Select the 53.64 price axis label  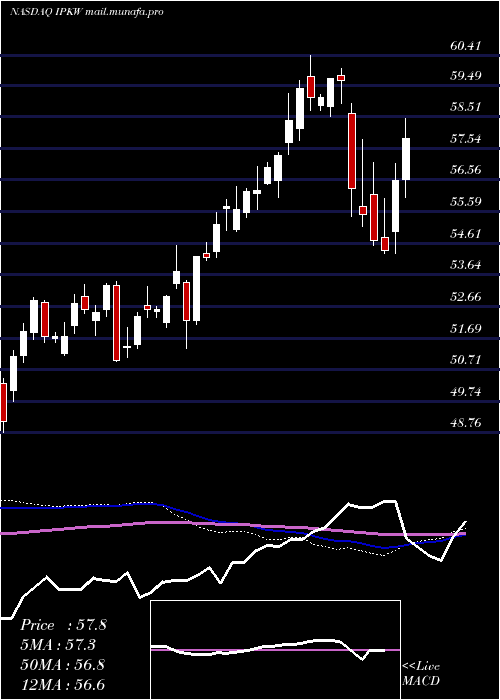tap(466, 265)
